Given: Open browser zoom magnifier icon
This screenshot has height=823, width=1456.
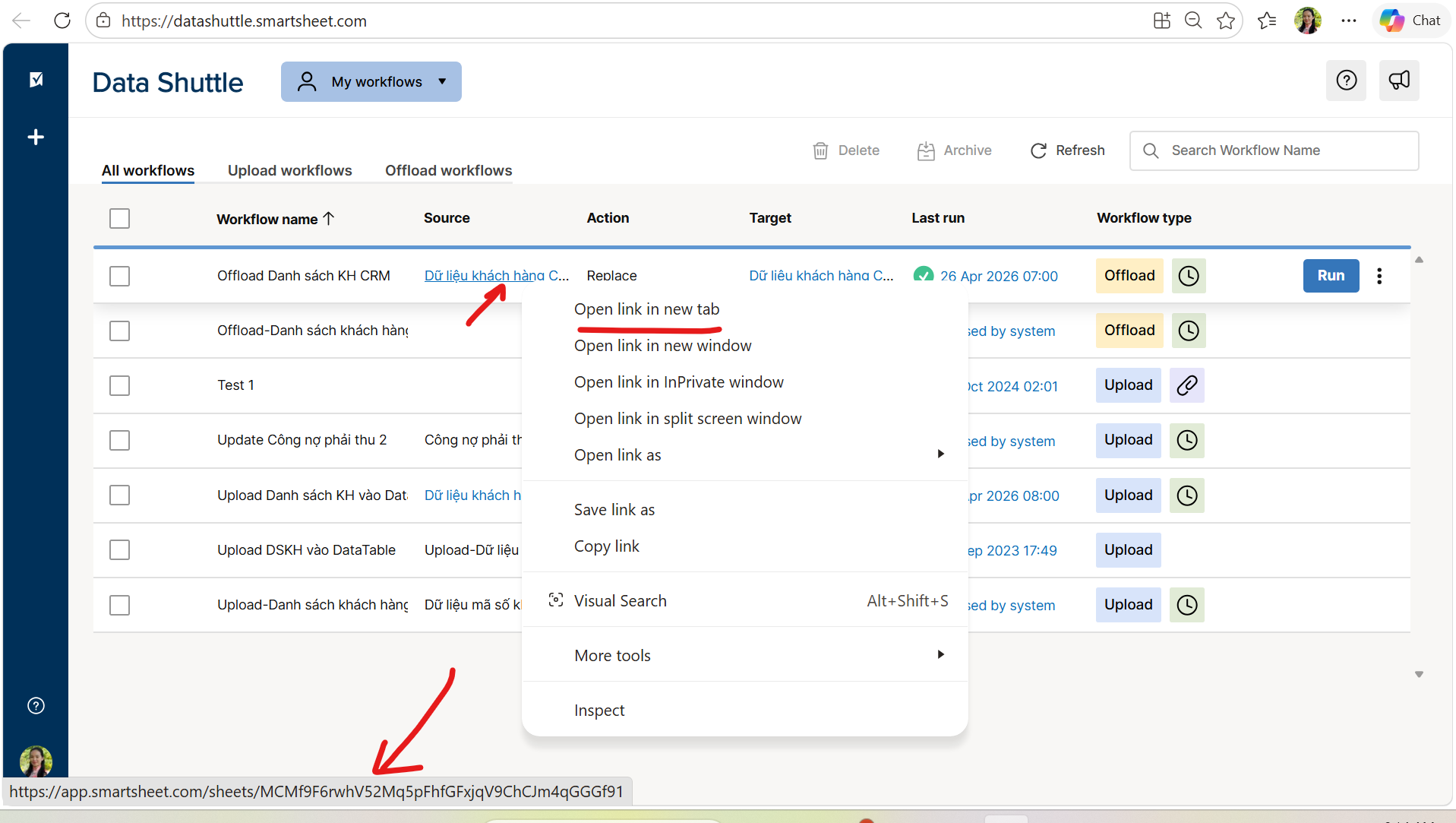Looking at the screenshot, I should click(x=1193, y=21).
